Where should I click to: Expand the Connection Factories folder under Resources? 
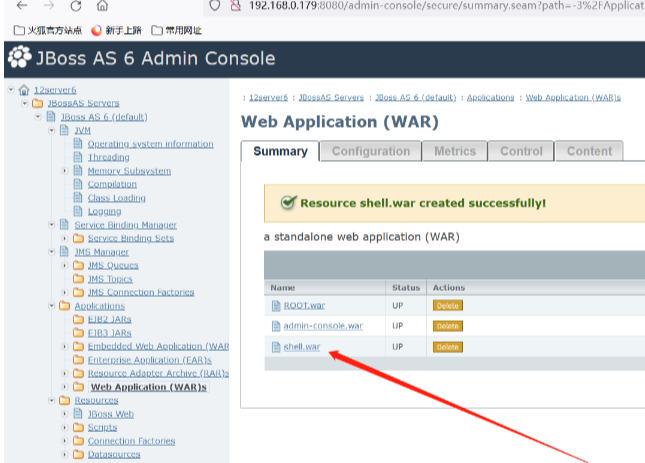pos(65,441)
